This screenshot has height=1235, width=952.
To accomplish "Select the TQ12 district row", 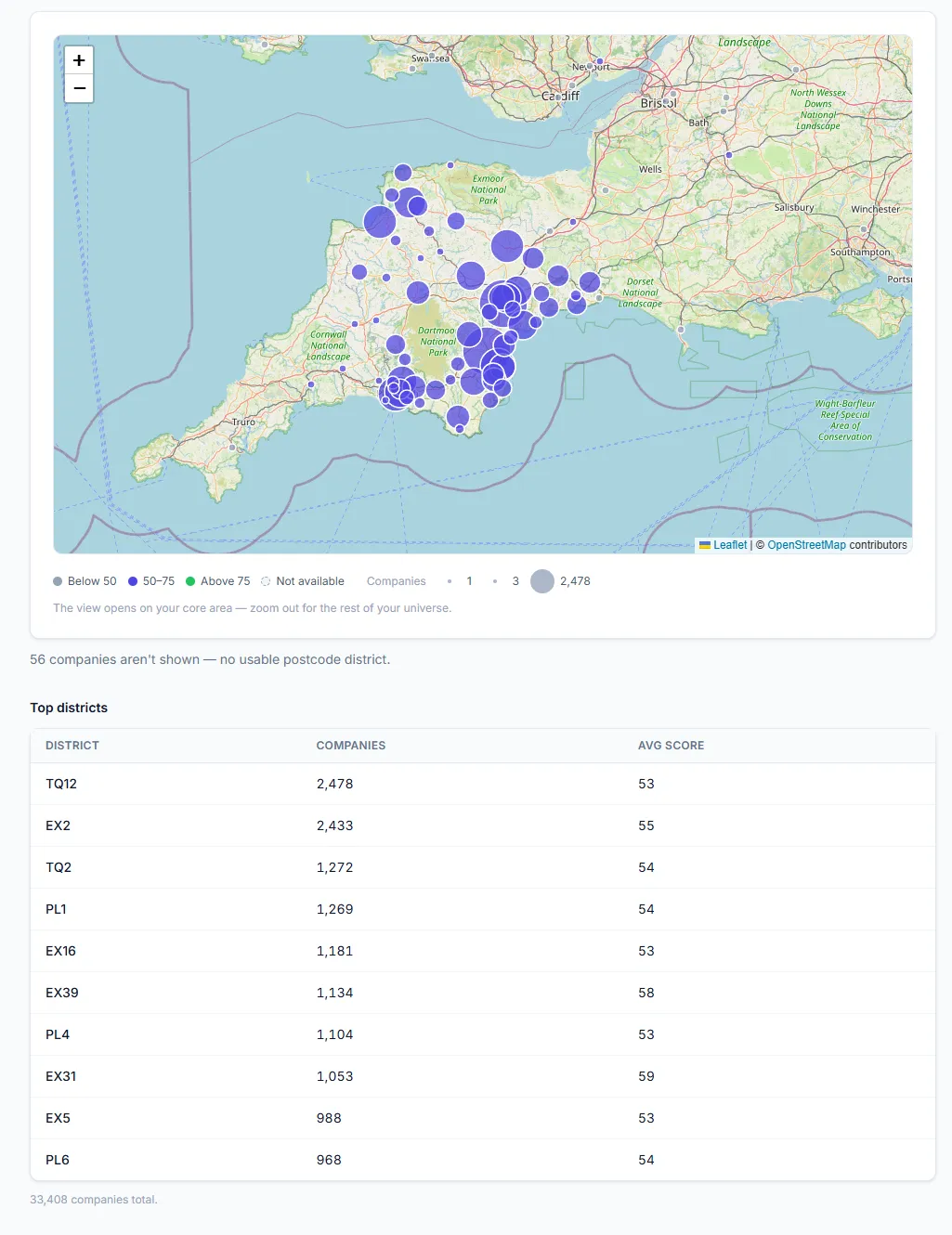I will [483, 784].
